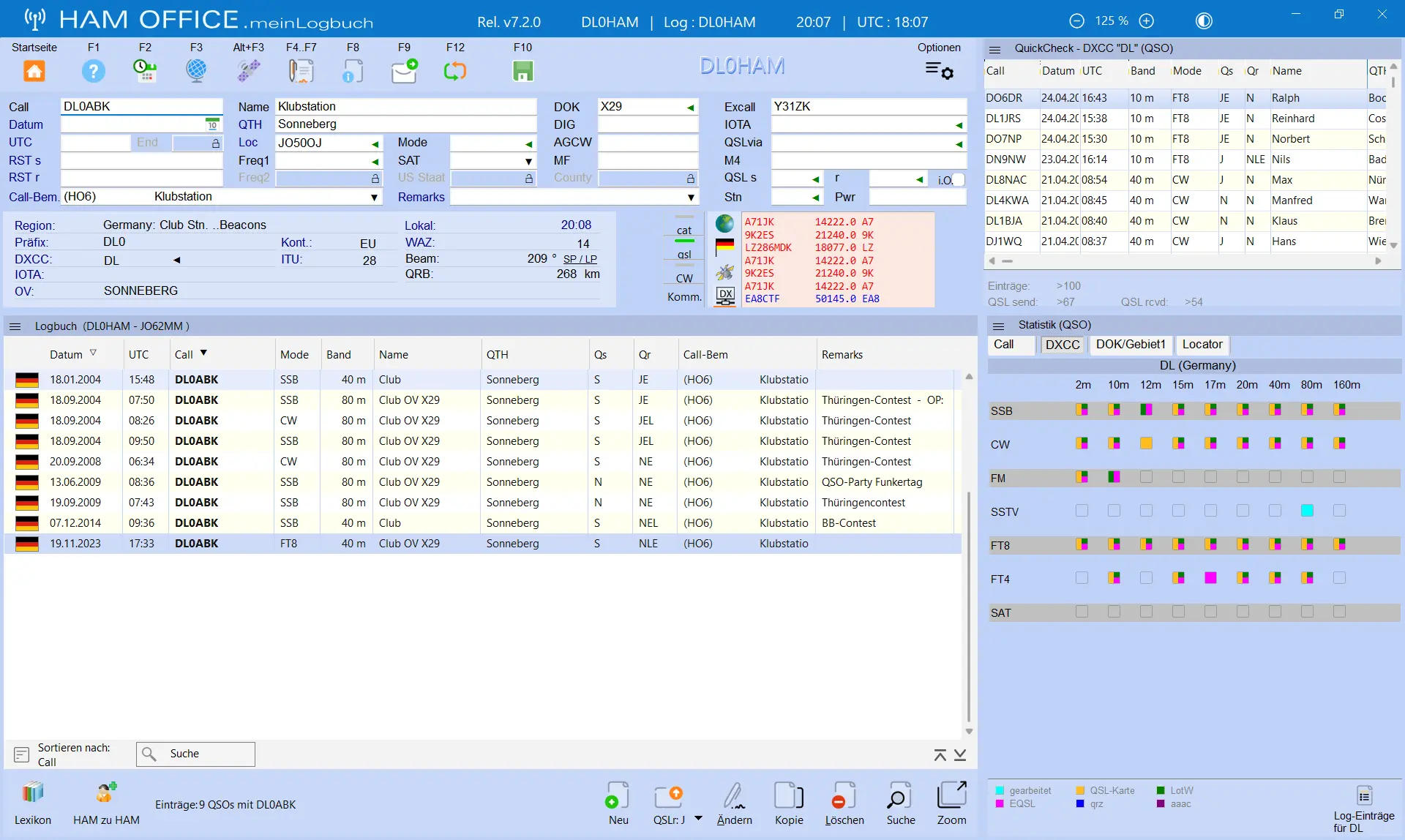The height and width of the screenshot is (840, 1405).
Task: Open the F1 help icon
Action: click(94, 71)
